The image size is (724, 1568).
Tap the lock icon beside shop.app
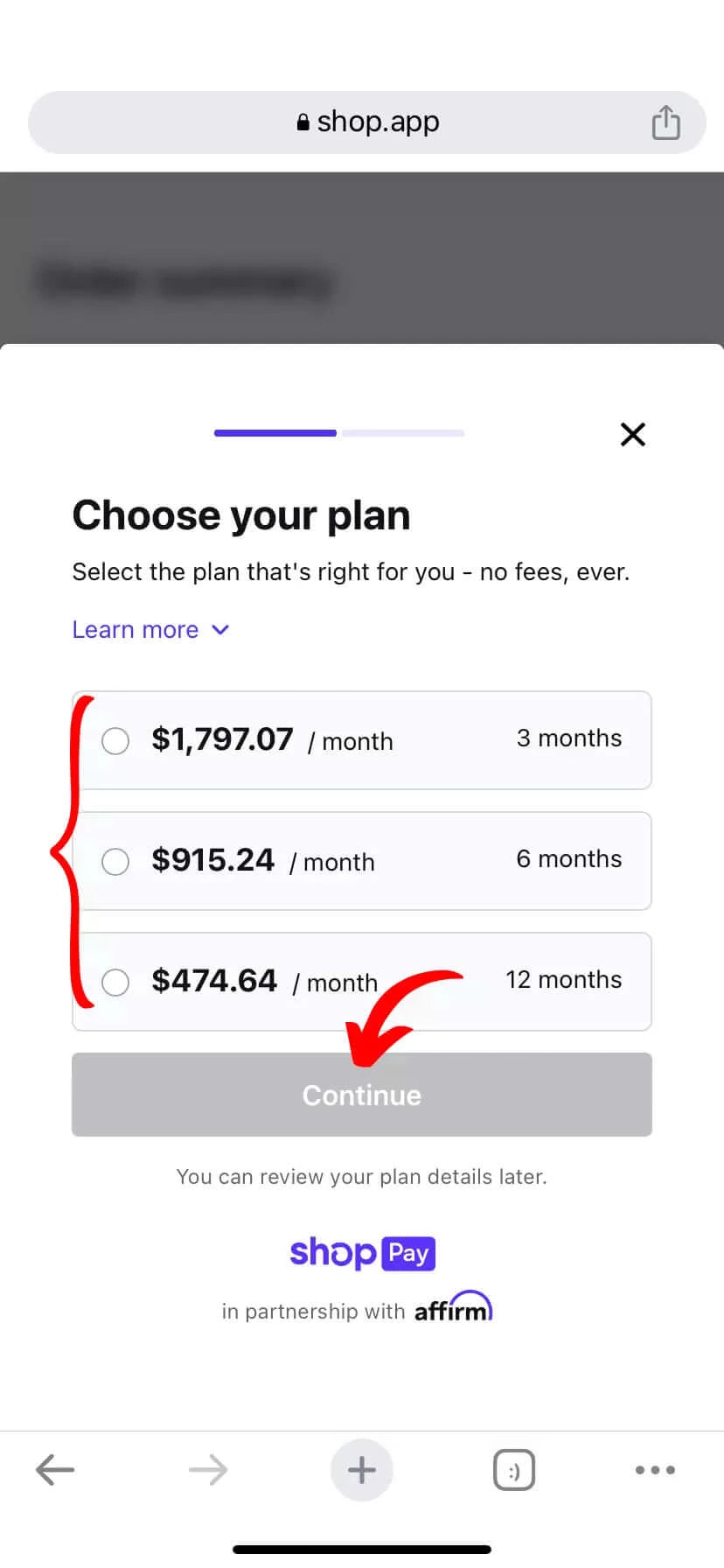(x=303, y=122)
